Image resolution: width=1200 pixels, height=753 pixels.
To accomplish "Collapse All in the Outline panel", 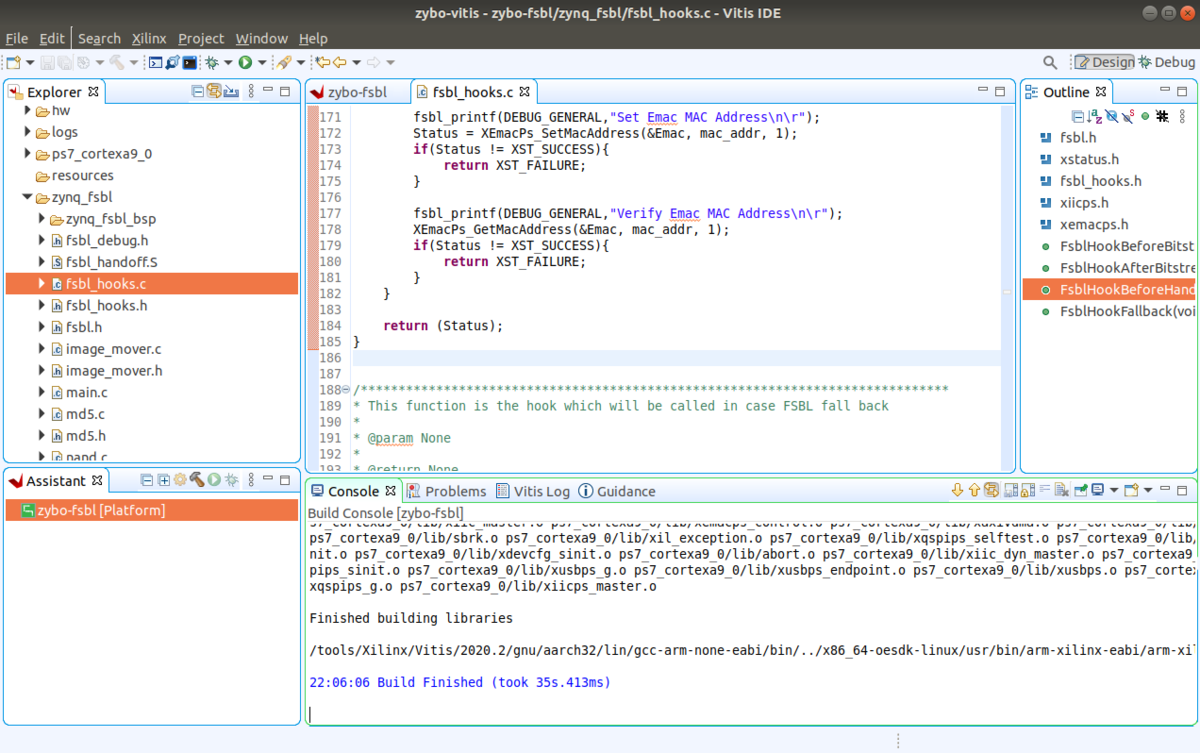I will 1079,116.
